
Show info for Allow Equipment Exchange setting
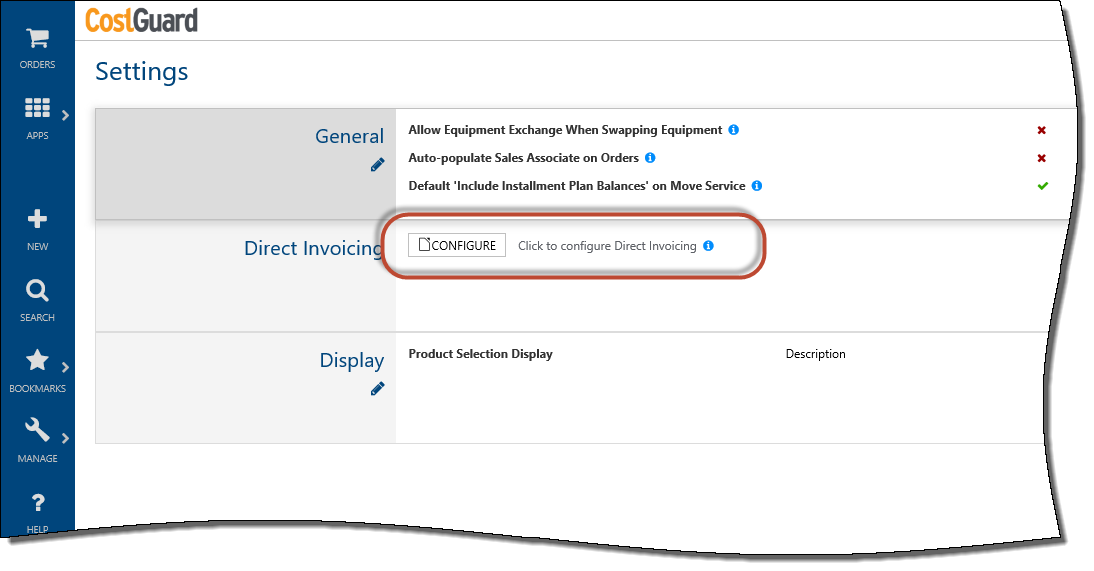tap(733, 130)
